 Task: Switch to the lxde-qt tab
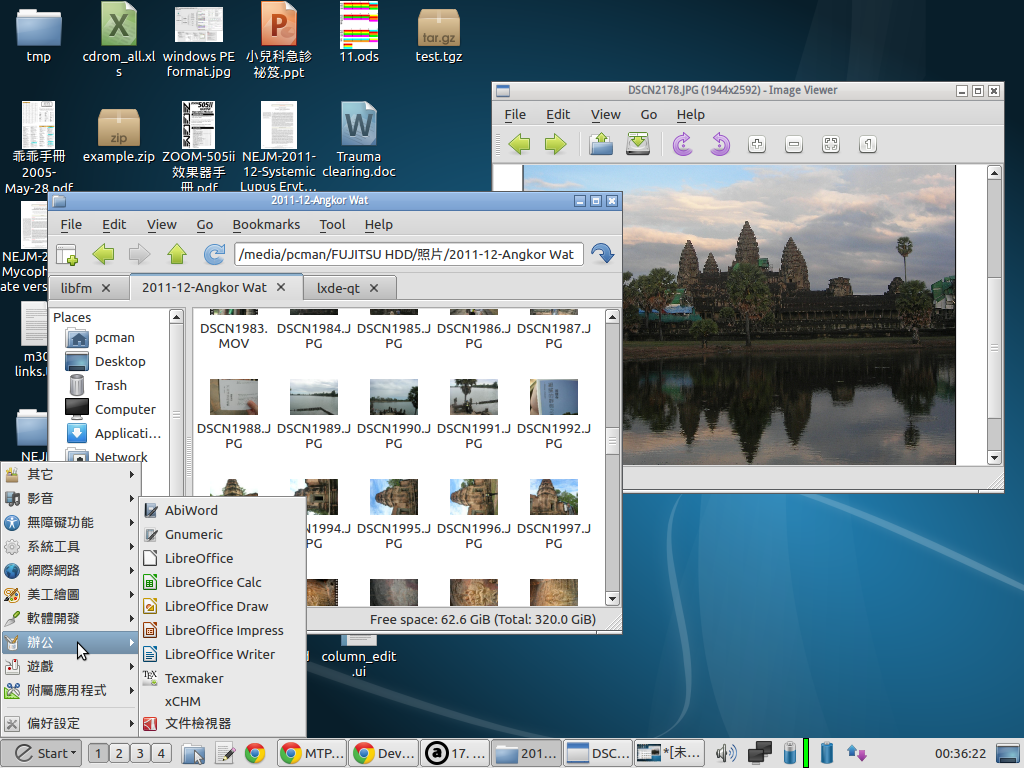click(x=339, y=288)
